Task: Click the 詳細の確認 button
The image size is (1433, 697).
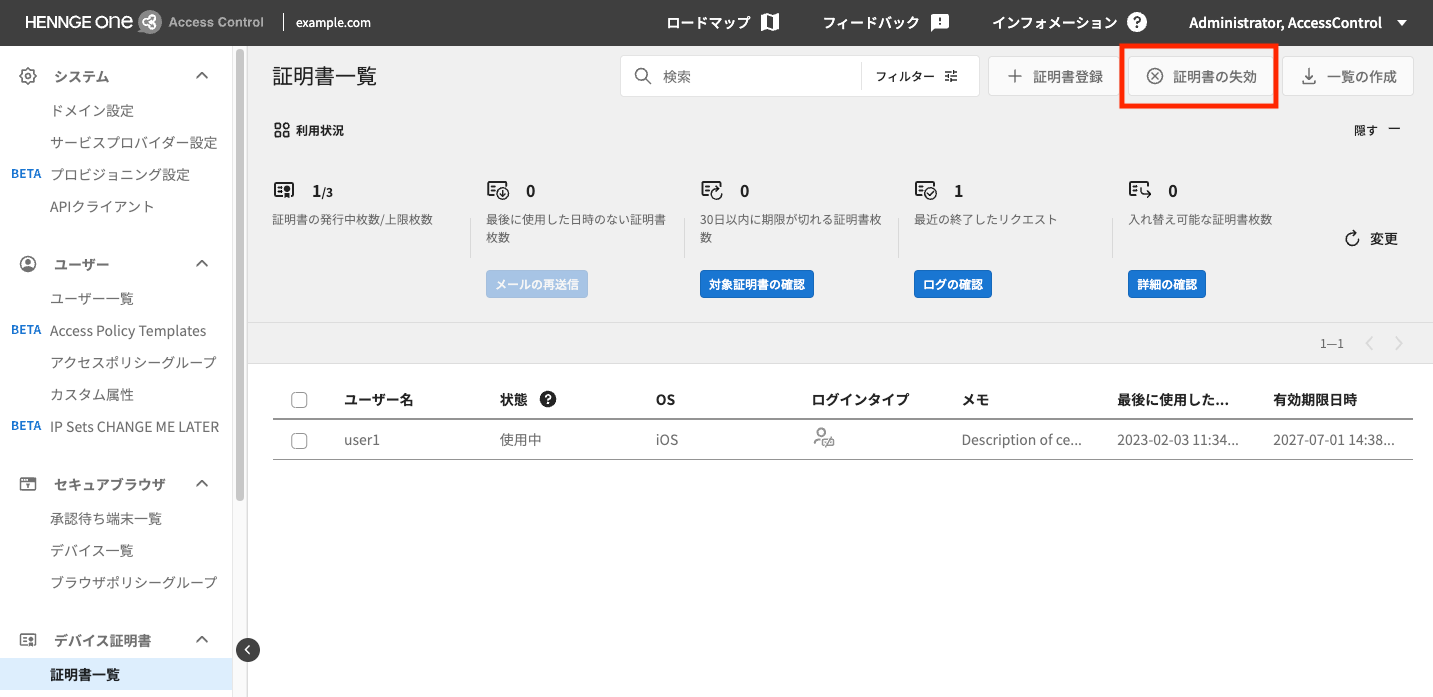Action: (1166, 285)
